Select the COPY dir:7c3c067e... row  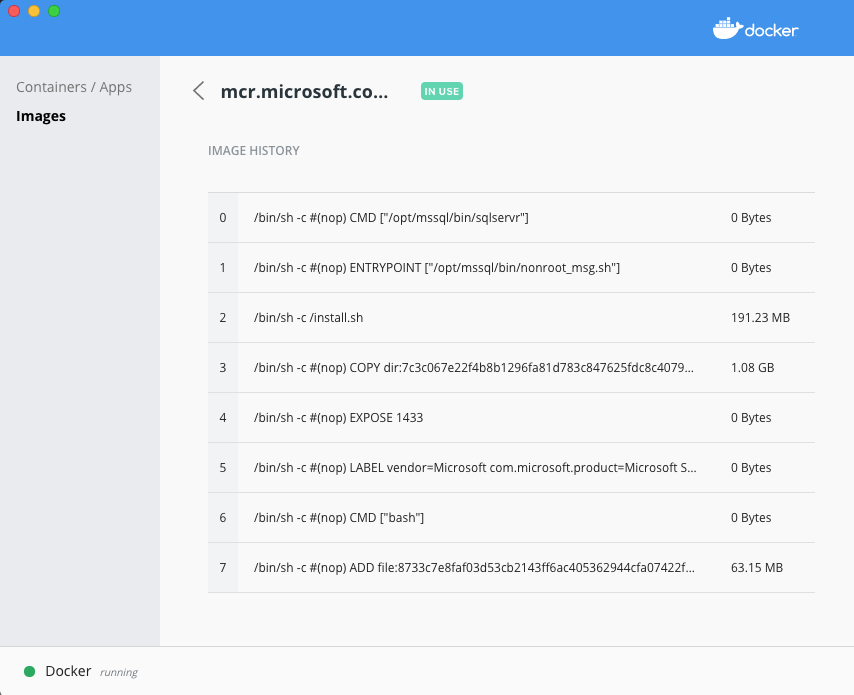point(511,368)
